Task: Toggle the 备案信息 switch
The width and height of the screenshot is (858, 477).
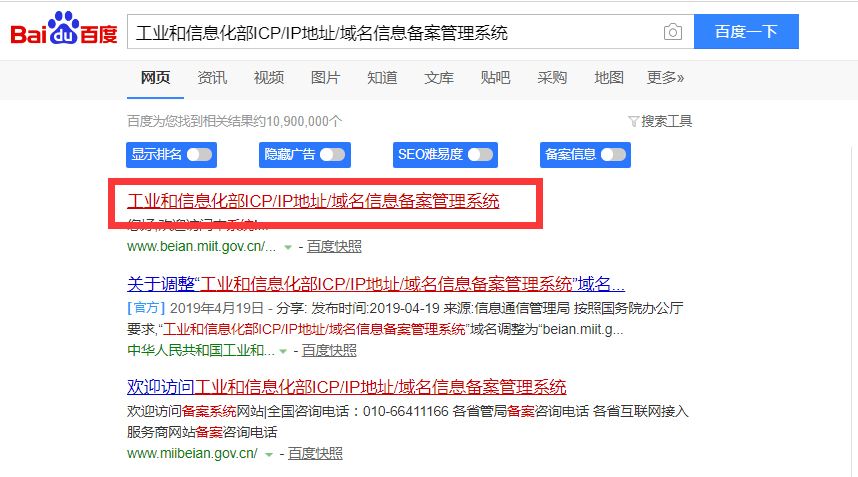Action: (x=613, y=155)
